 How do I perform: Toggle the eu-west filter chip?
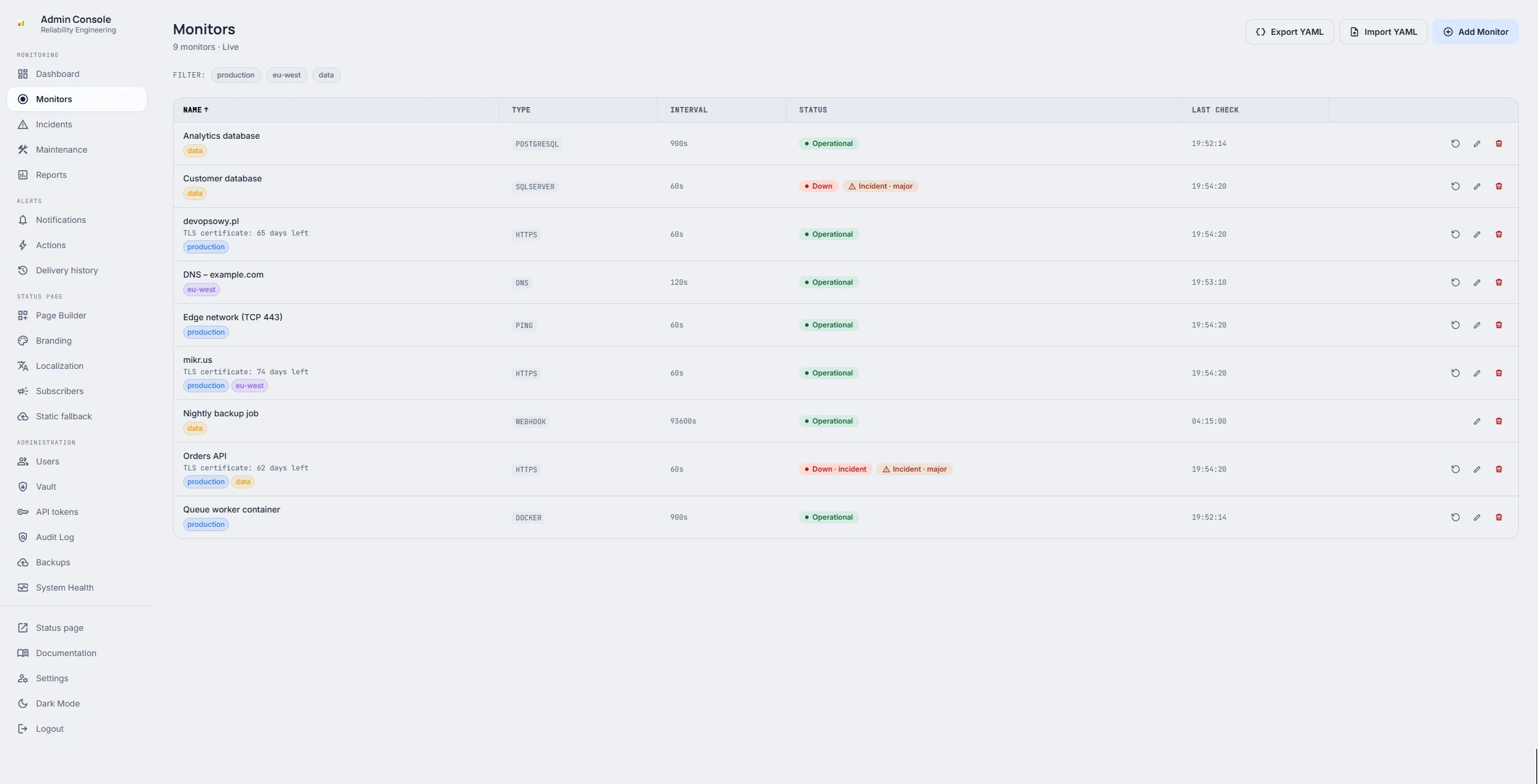click(x=287, y=75)
